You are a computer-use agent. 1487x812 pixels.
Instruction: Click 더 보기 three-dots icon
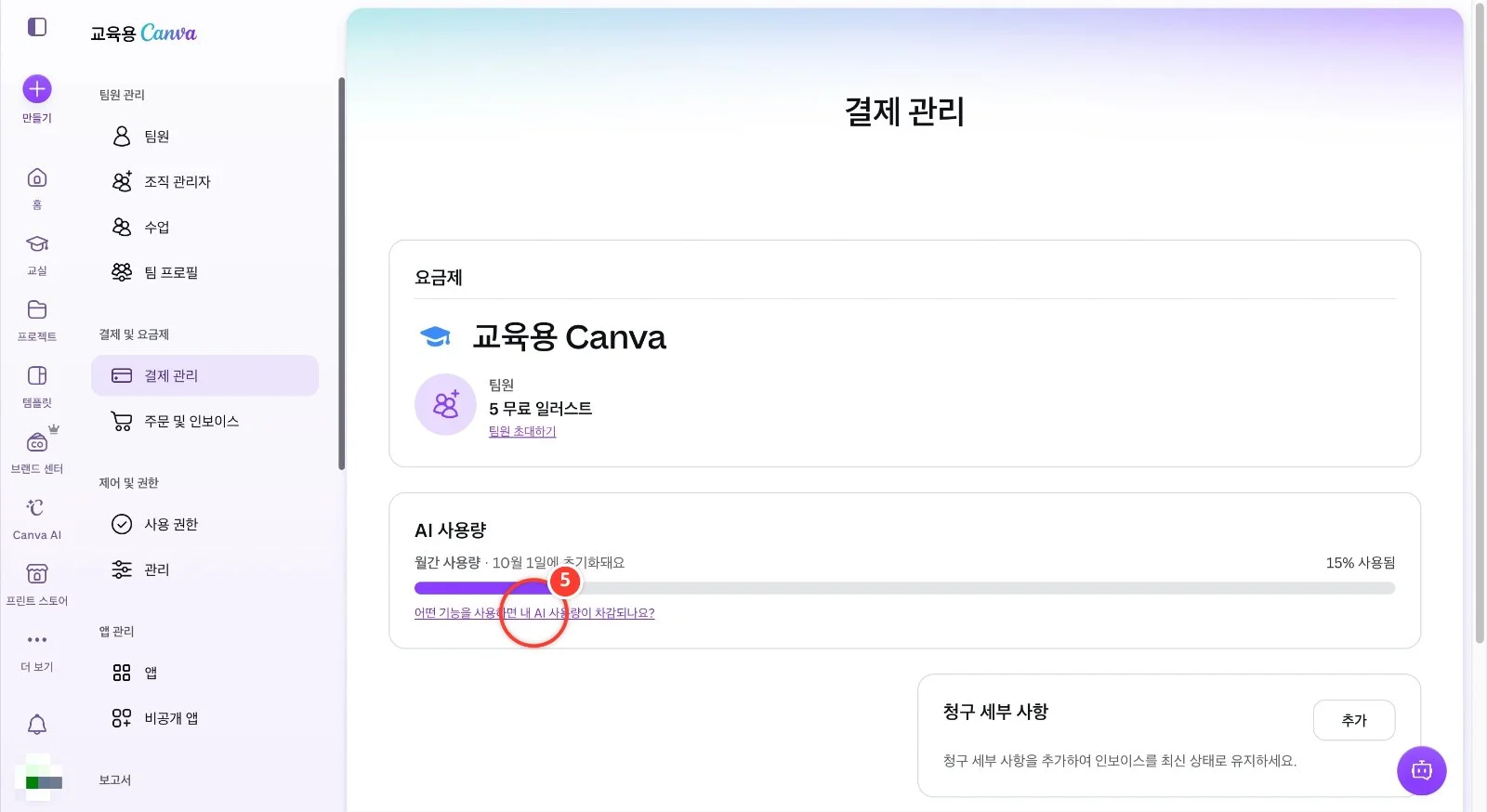(37, 639)
